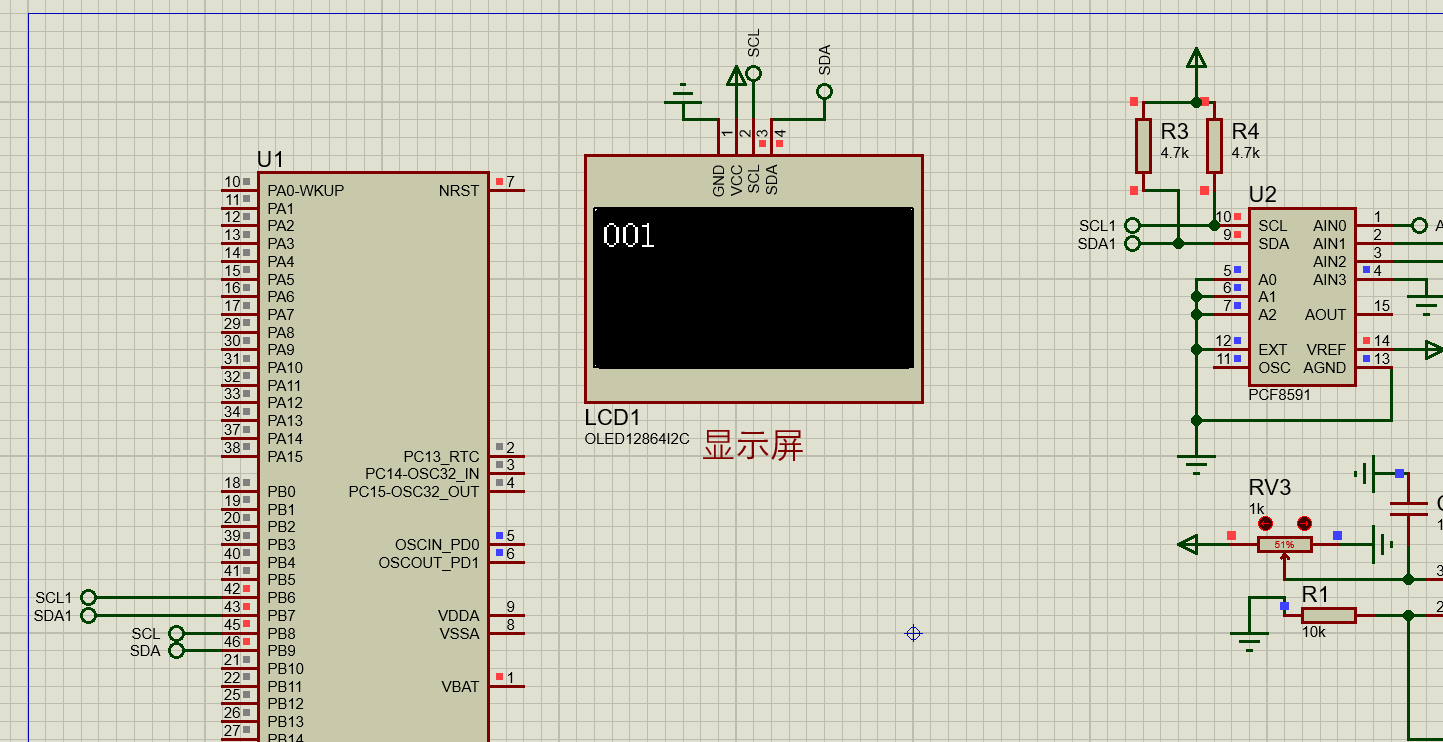Click the R1 reference label
Screen dimensions: 1443x742
point(1315,595)
